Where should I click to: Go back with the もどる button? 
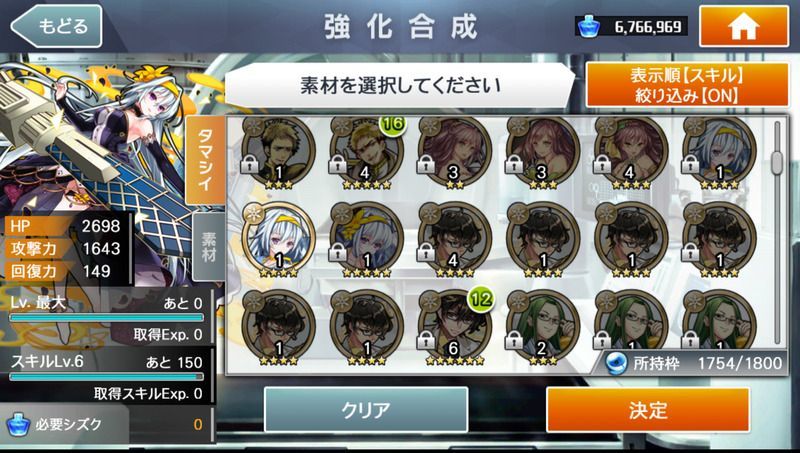tap(56, 27)
